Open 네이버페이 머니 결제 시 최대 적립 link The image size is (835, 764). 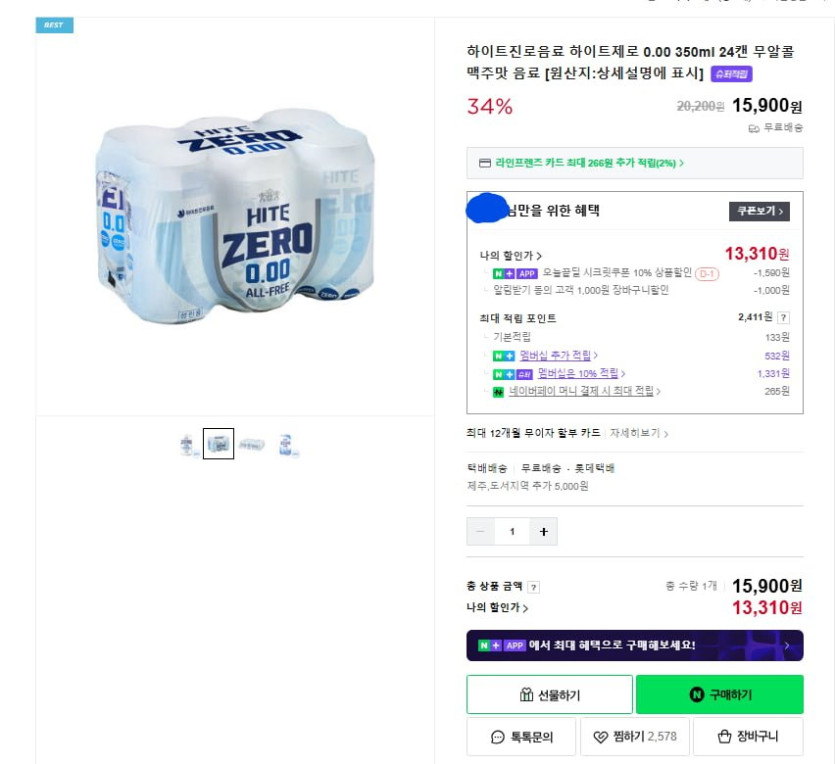tap(583, 392)
